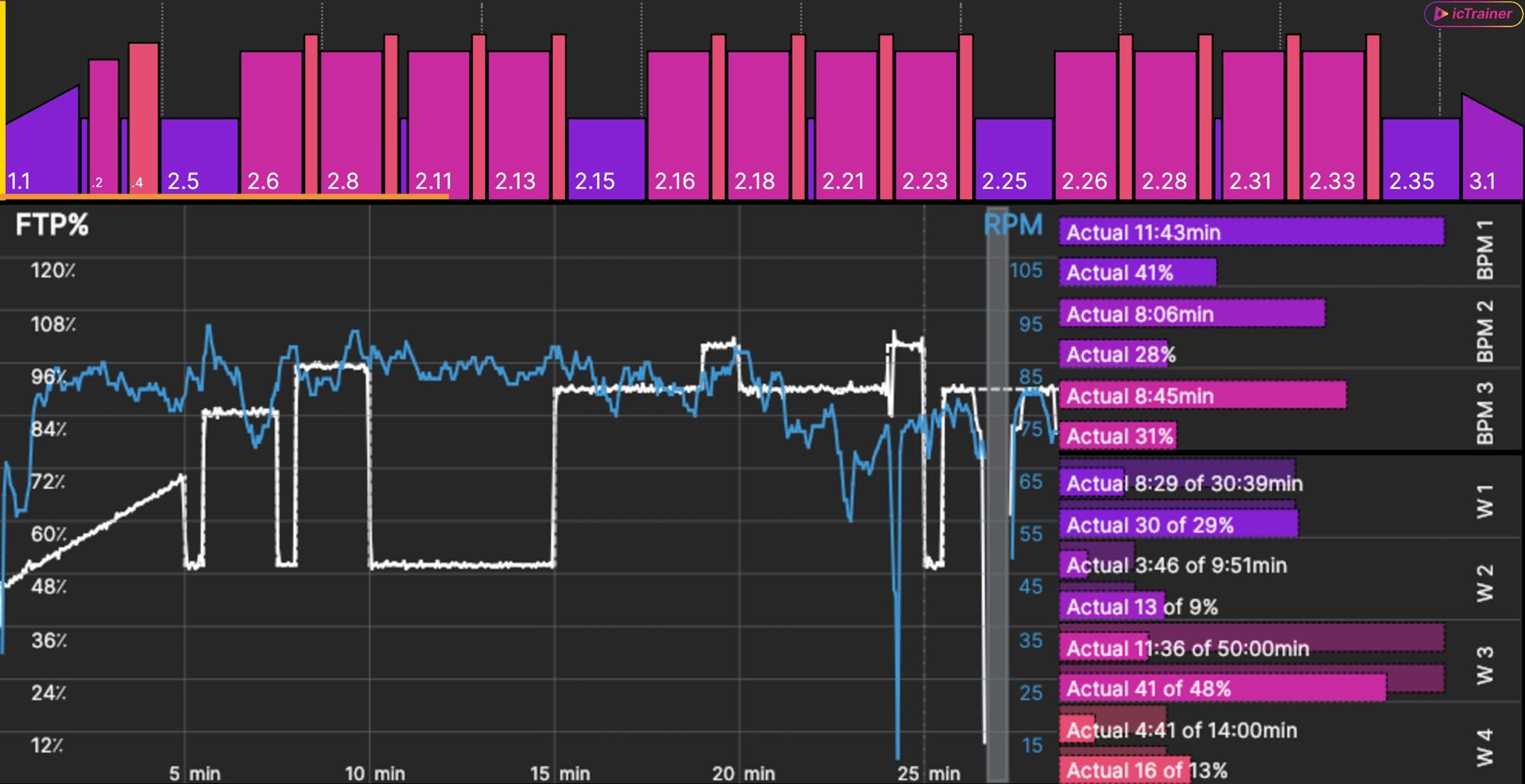The width and height of the screenshot is (1525, 784).
Task: Select interval segment 2.31
Action: 1252,127
